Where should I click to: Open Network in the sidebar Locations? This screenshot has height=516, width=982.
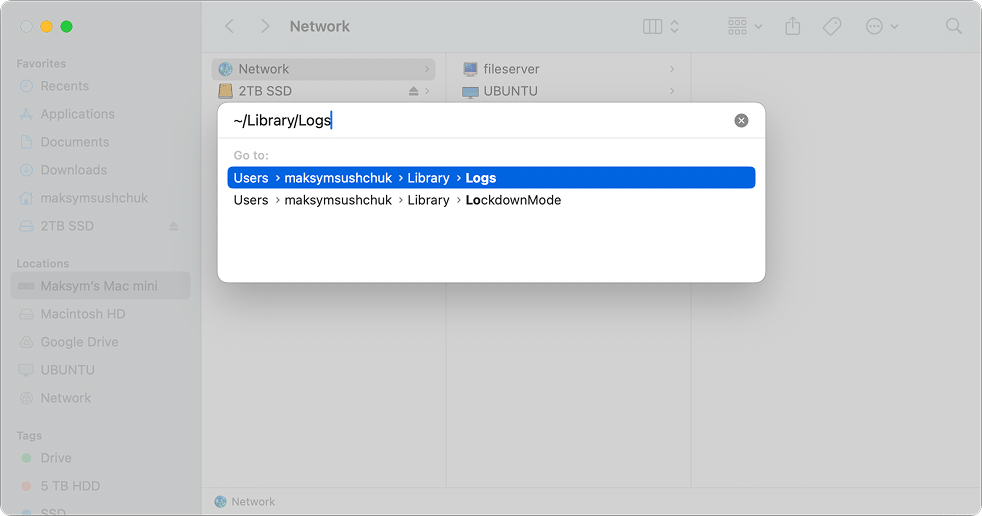tap(66, 398)
